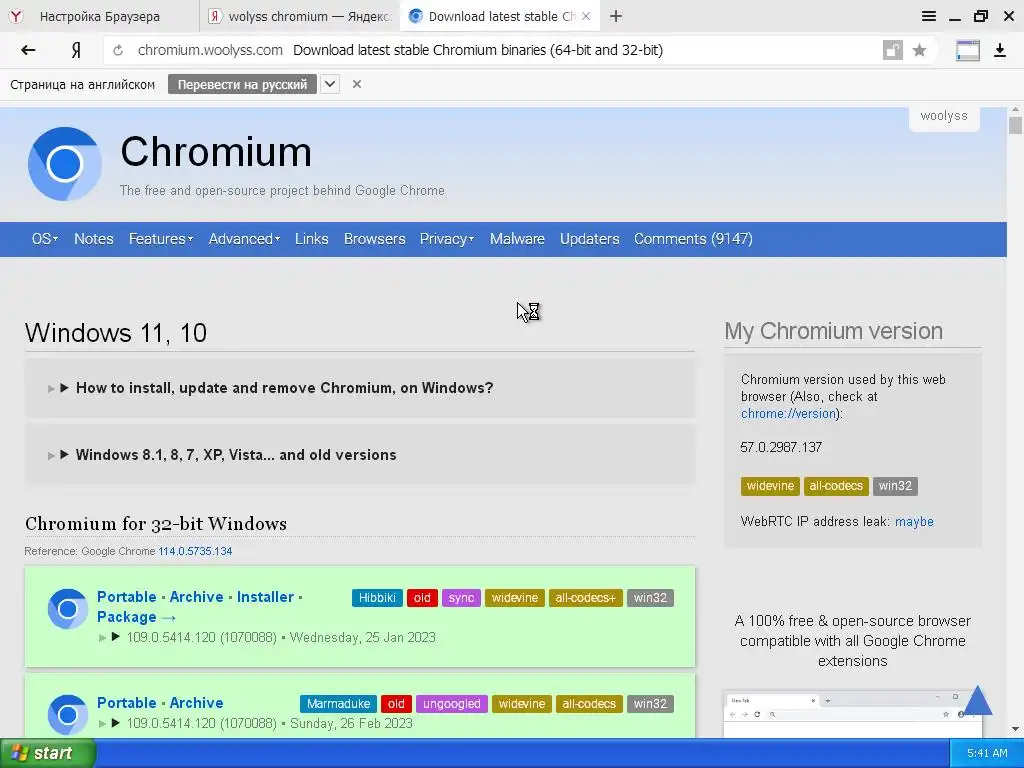Open Comments (9147) section
The image size is (1024, 768).
693,239
